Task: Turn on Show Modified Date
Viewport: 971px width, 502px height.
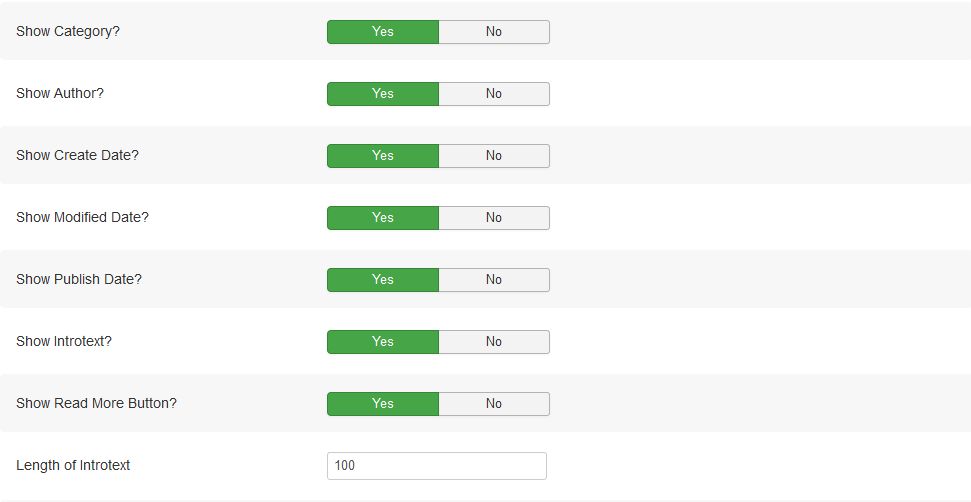Action: coord(383,218)
